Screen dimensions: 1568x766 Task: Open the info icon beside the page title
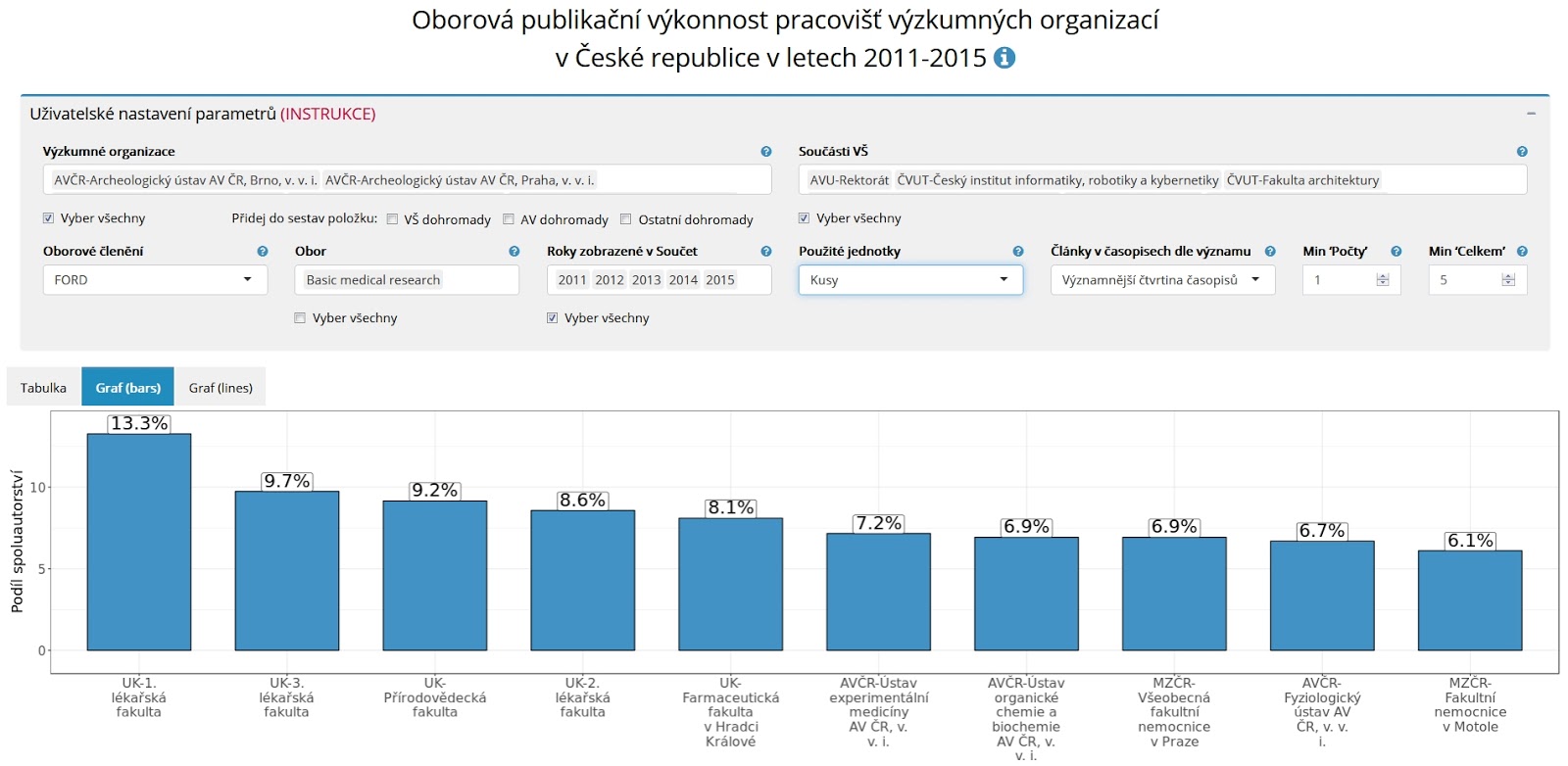click(1004, 58)
